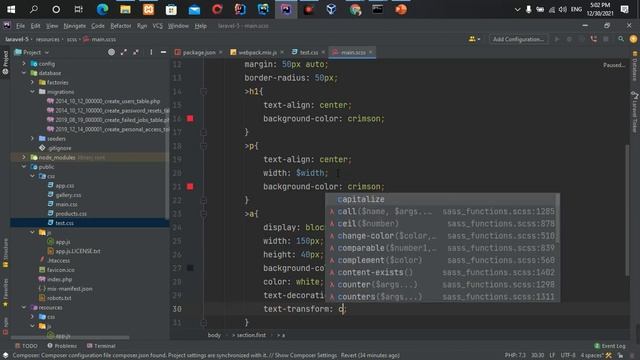This screenshot has width=640, height=360.
Task: Click the orange user avatar icon
Action: tap(633, 39)
